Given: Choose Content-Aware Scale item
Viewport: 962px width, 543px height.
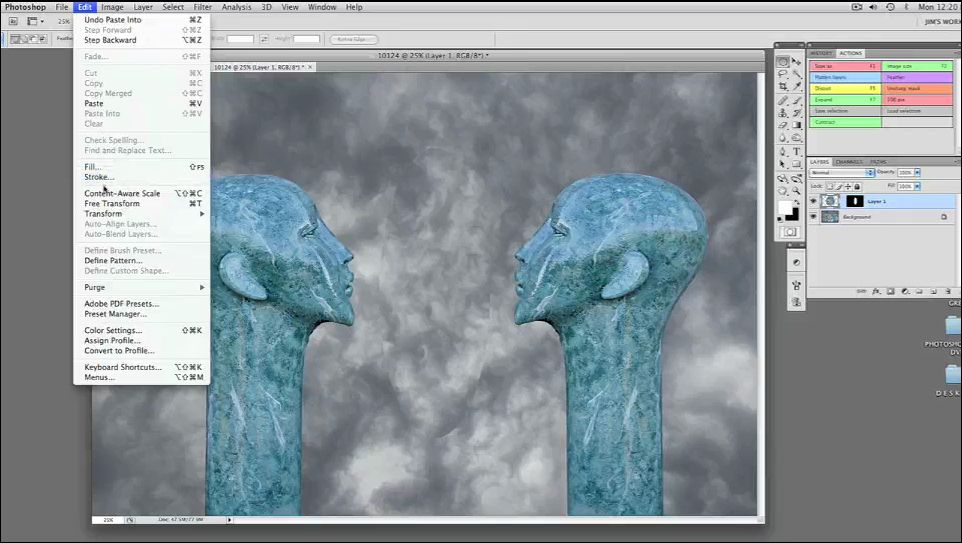Looking at the screenshot, I should [143, 193].
